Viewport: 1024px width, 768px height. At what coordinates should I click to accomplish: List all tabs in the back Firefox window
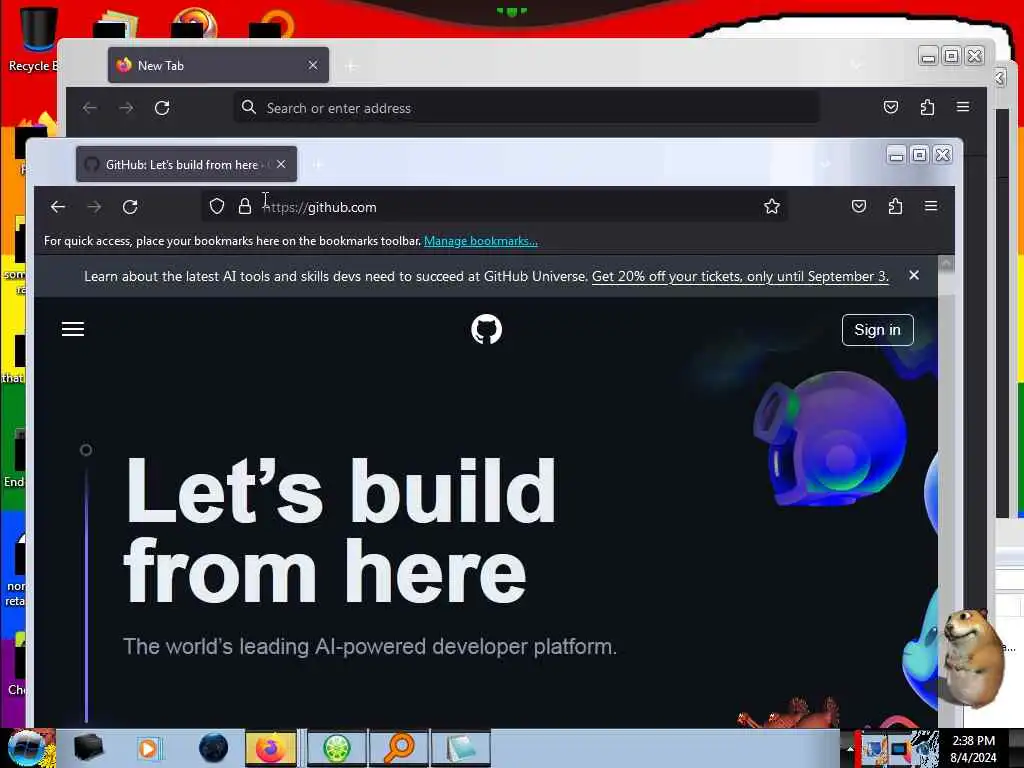coord(856,65)
